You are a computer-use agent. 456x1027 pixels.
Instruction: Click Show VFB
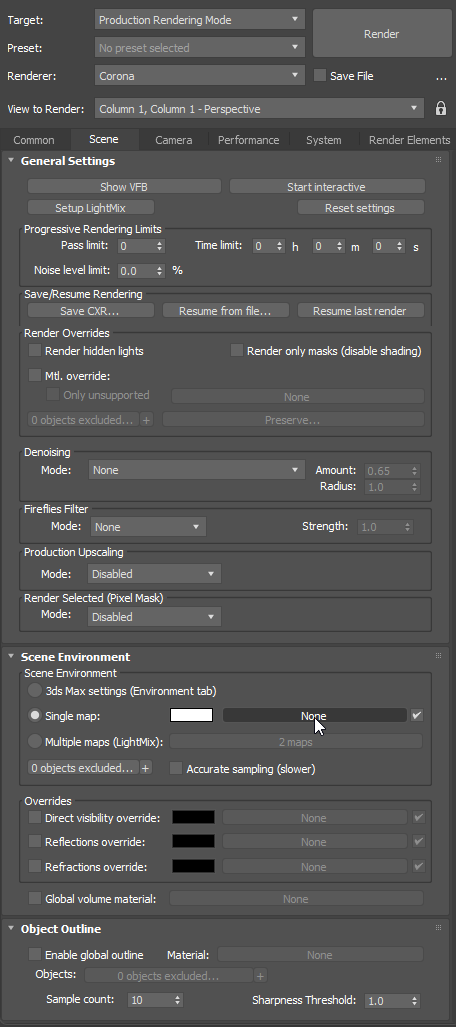[x=124, y=187]
